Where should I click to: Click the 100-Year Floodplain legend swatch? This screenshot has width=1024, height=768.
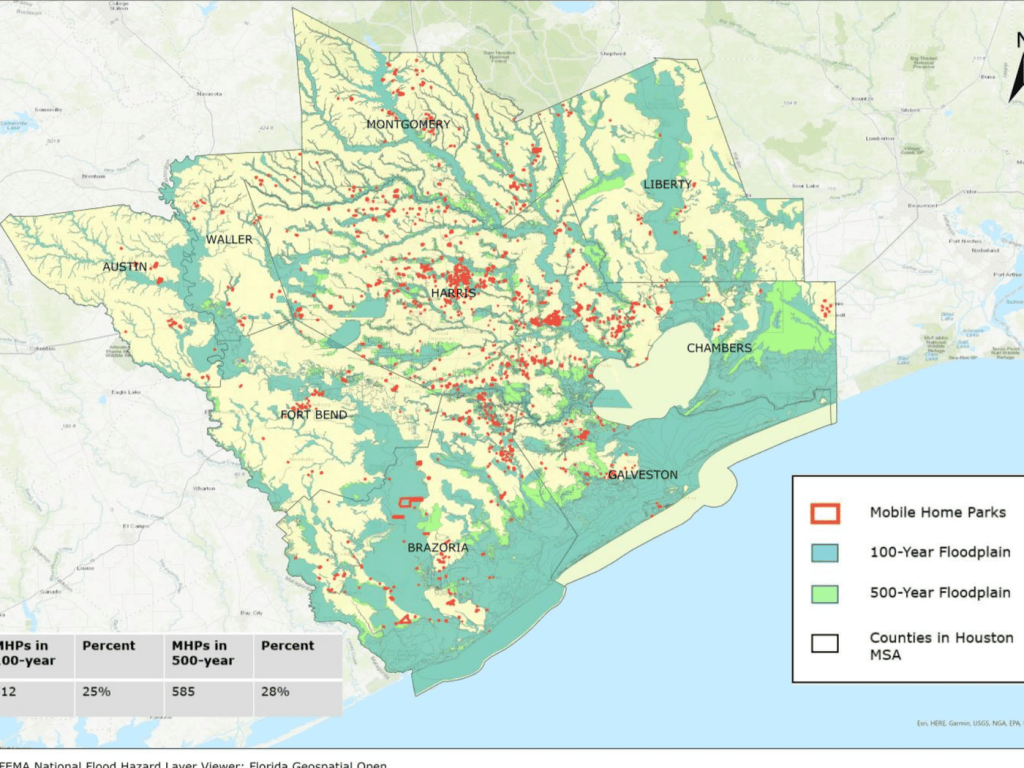click(x=825, y=552)
